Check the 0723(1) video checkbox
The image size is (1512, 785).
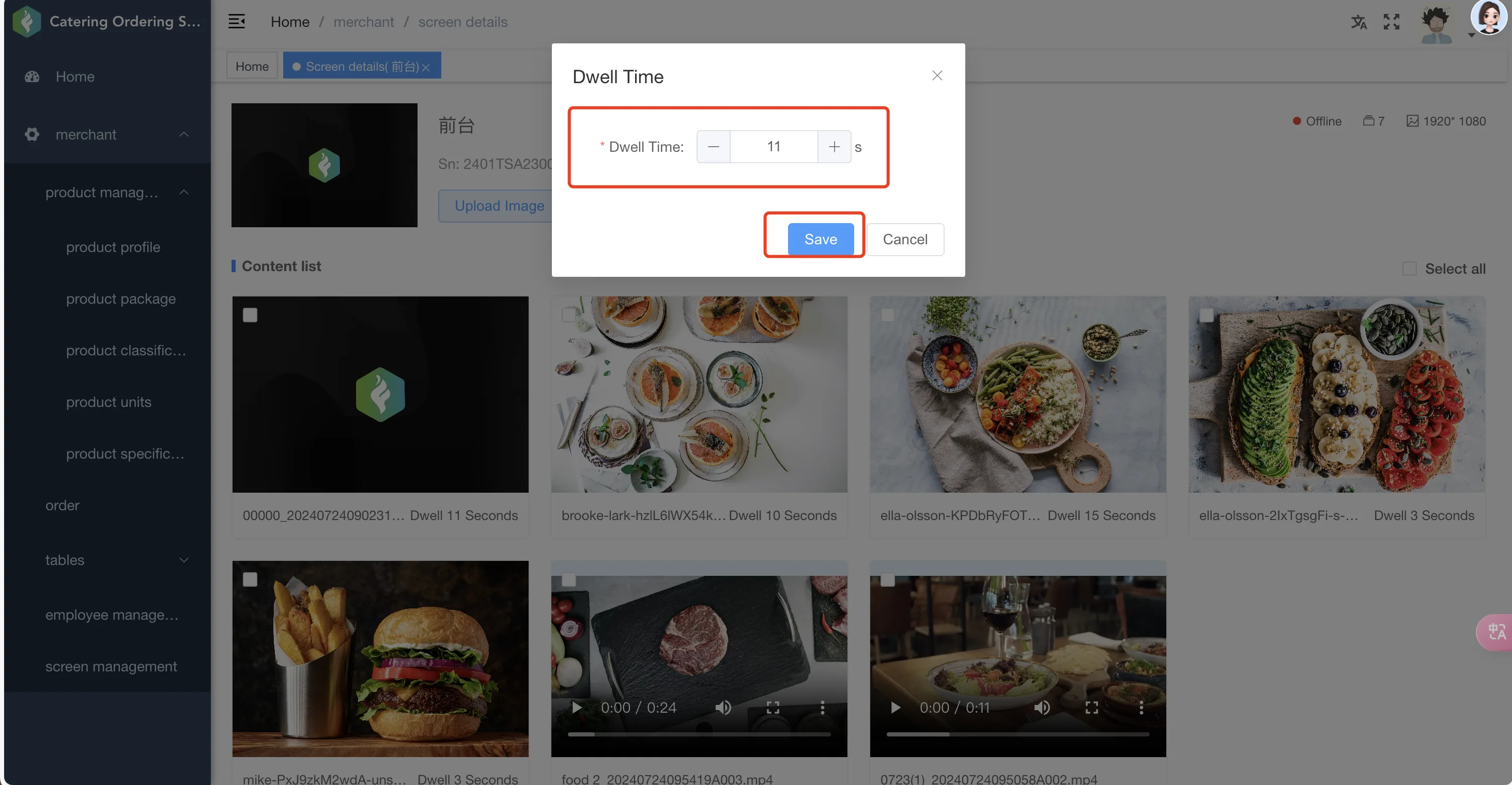[x=887, y=579]
